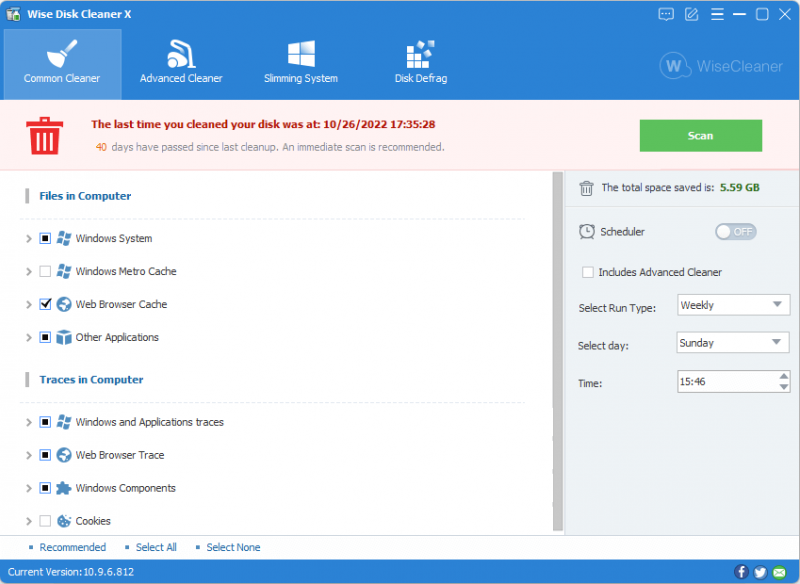
Task: Increase the scheduled time with up arrow
Action: (784, 376)
